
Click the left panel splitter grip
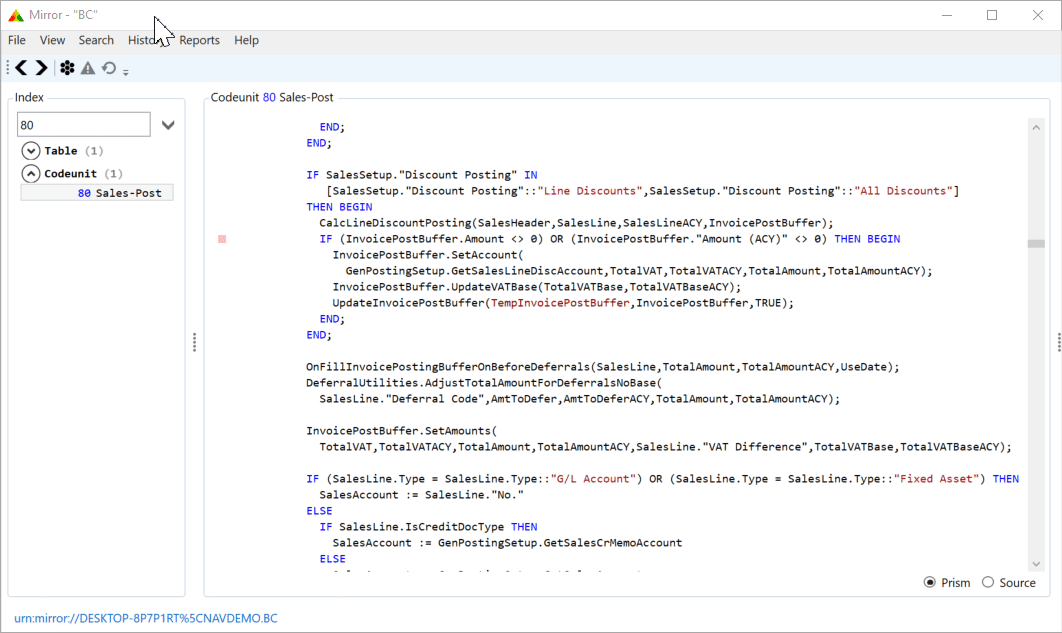click(x=194, y=342)
